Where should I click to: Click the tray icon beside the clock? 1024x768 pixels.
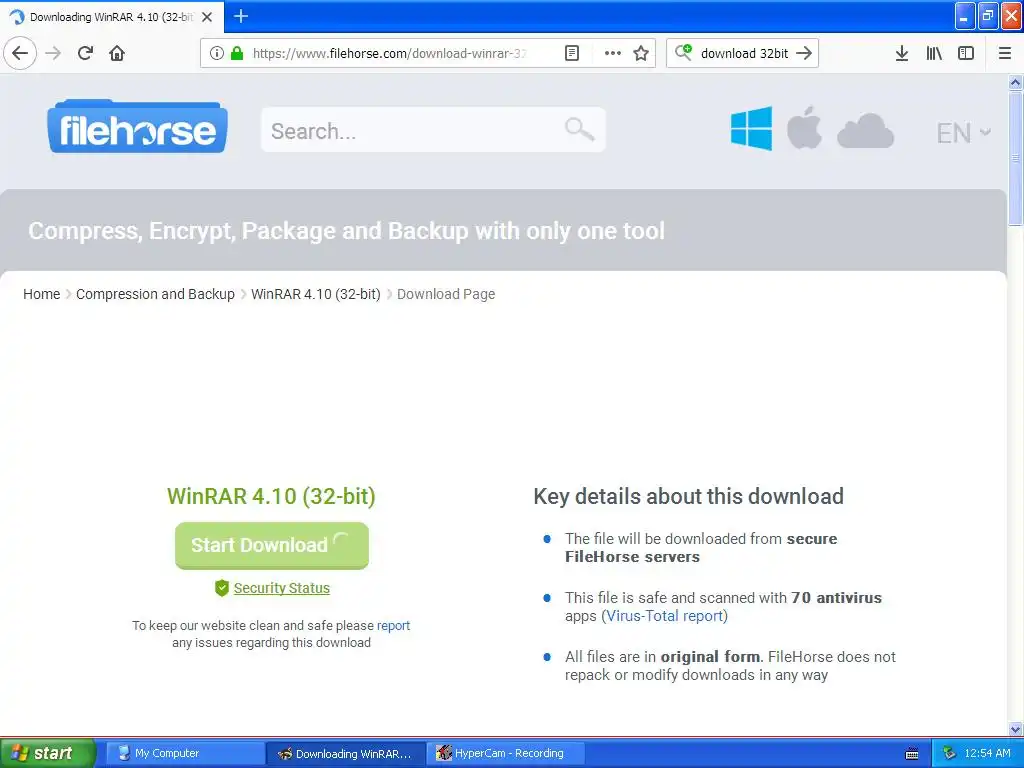click(950, 753)
